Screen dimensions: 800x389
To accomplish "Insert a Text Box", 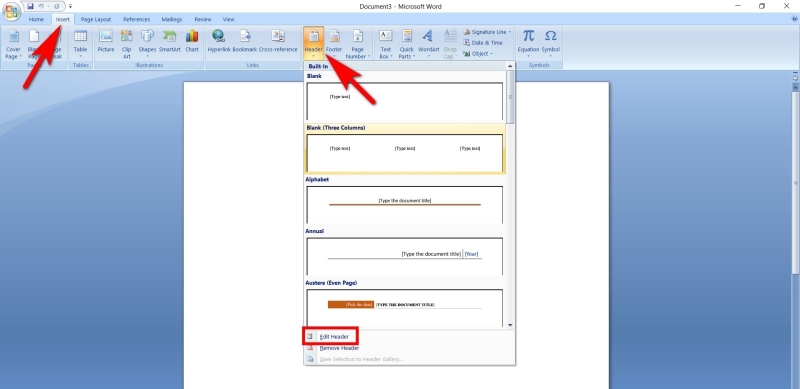I will [x=386, y=44].
